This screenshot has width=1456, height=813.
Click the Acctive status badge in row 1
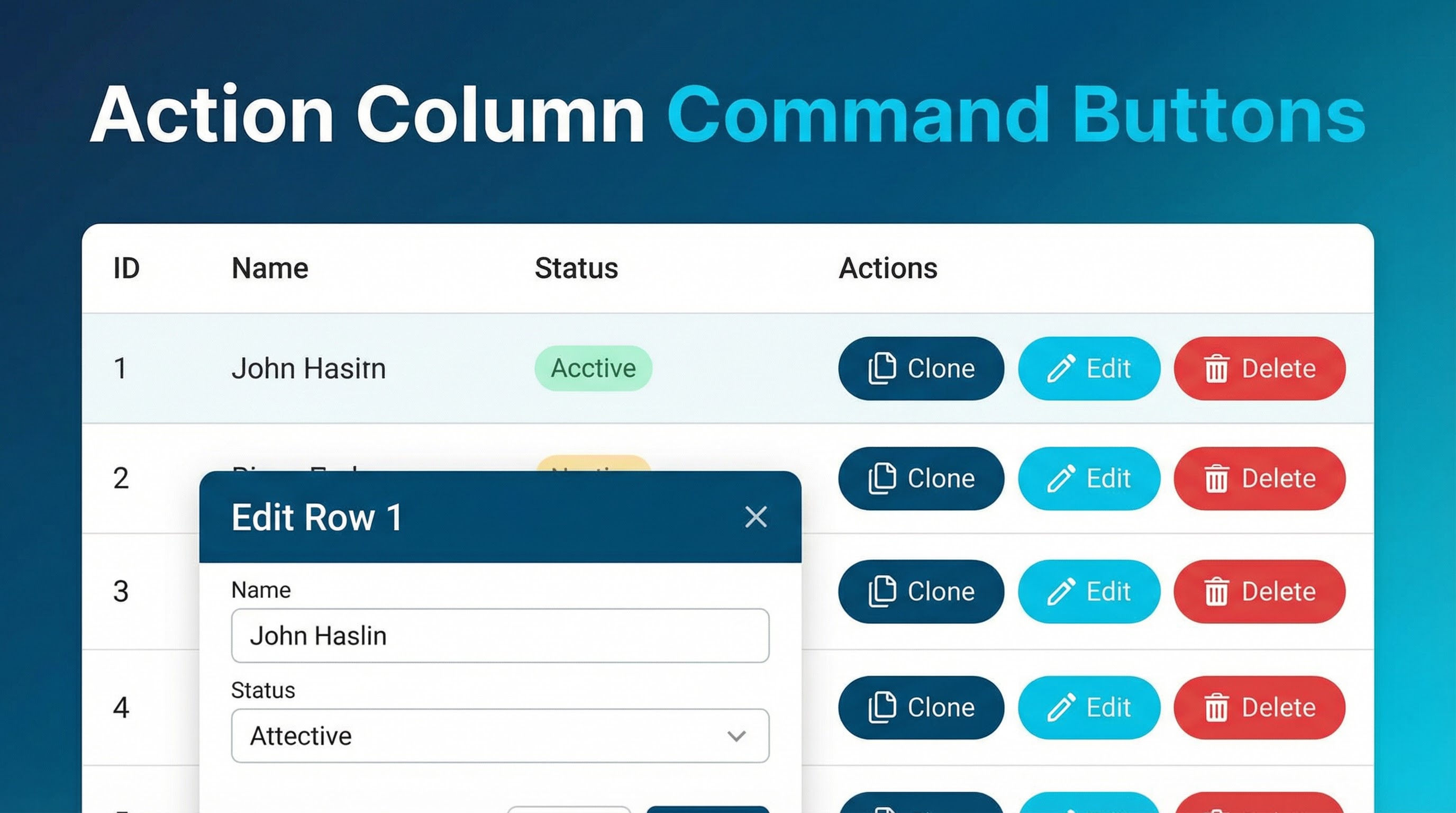tap(593, 368)
